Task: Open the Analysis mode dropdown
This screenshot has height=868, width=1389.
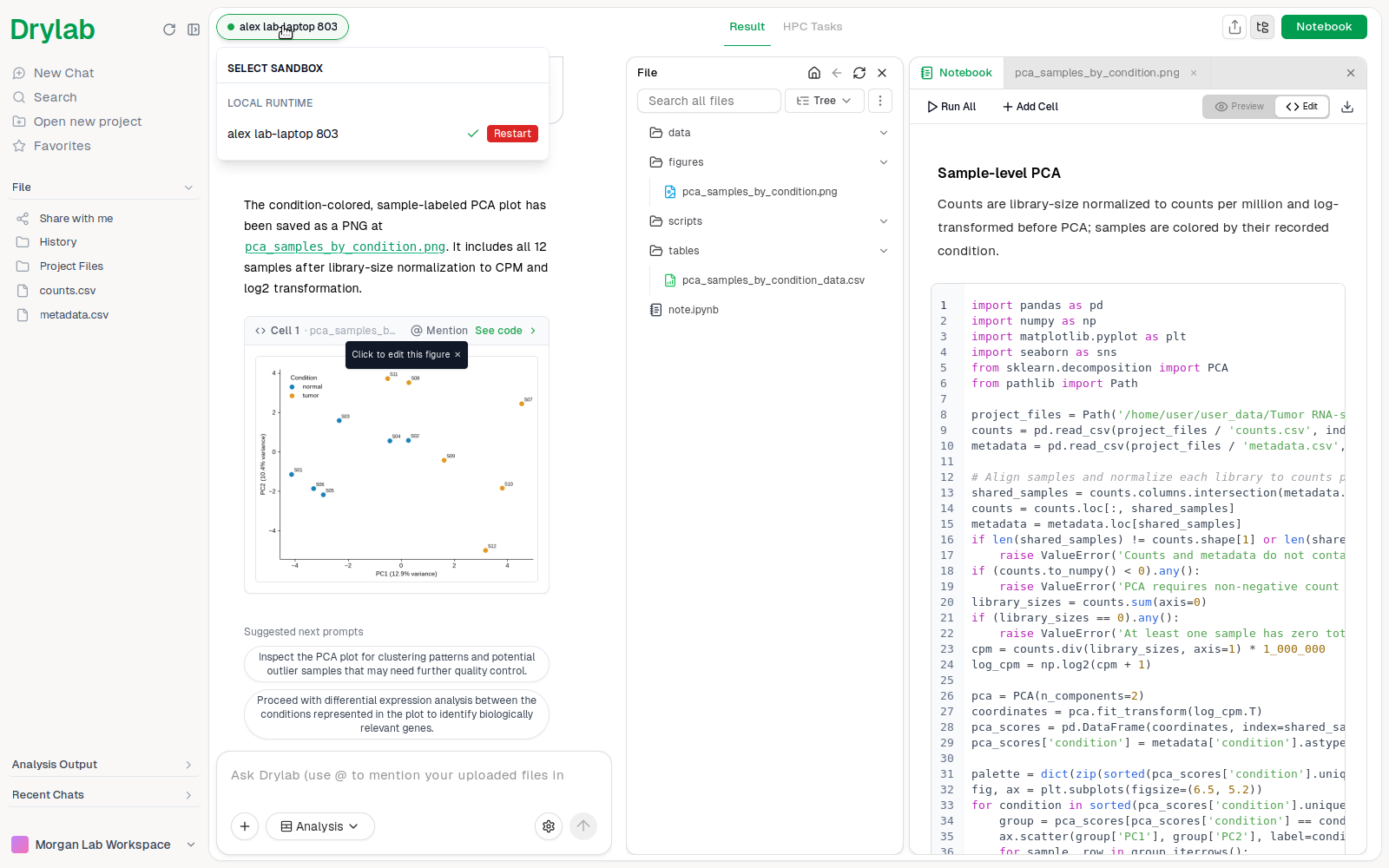Action: tap(320, 826)
